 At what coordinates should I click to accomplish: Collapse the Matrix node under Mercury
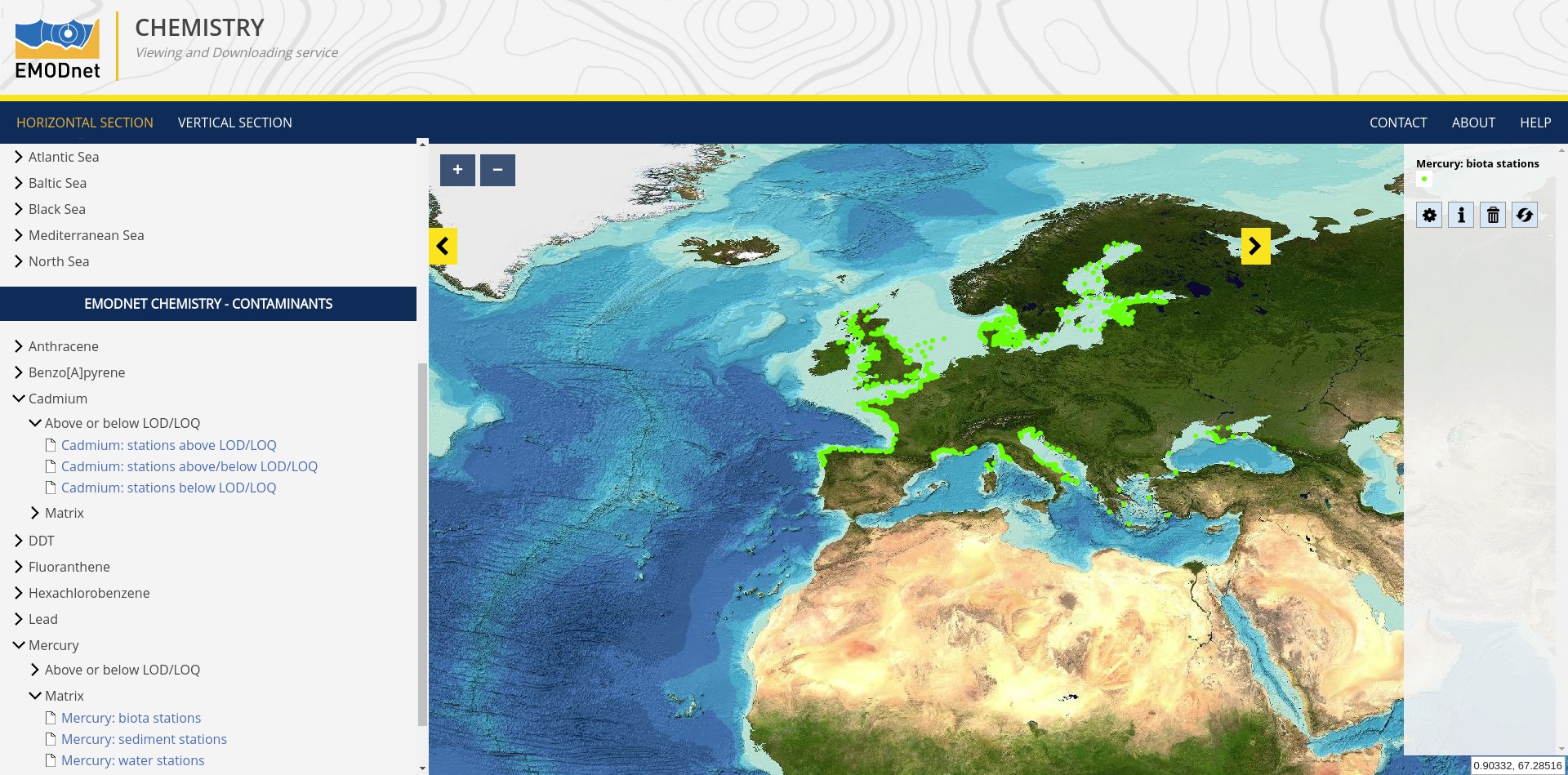click(x=35, y=696)
